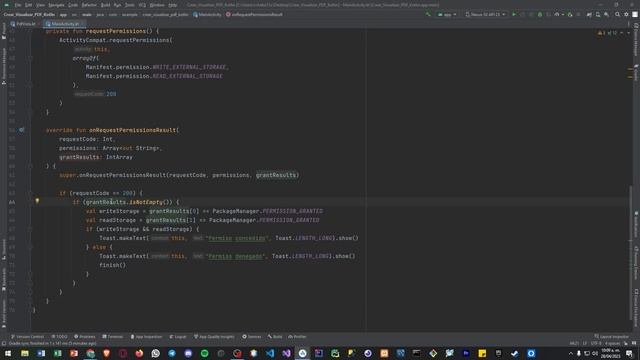This screenshot has height=360, width=640.
Task: Open the Nexus device selector dropdown
Action: tap(485, 14)
